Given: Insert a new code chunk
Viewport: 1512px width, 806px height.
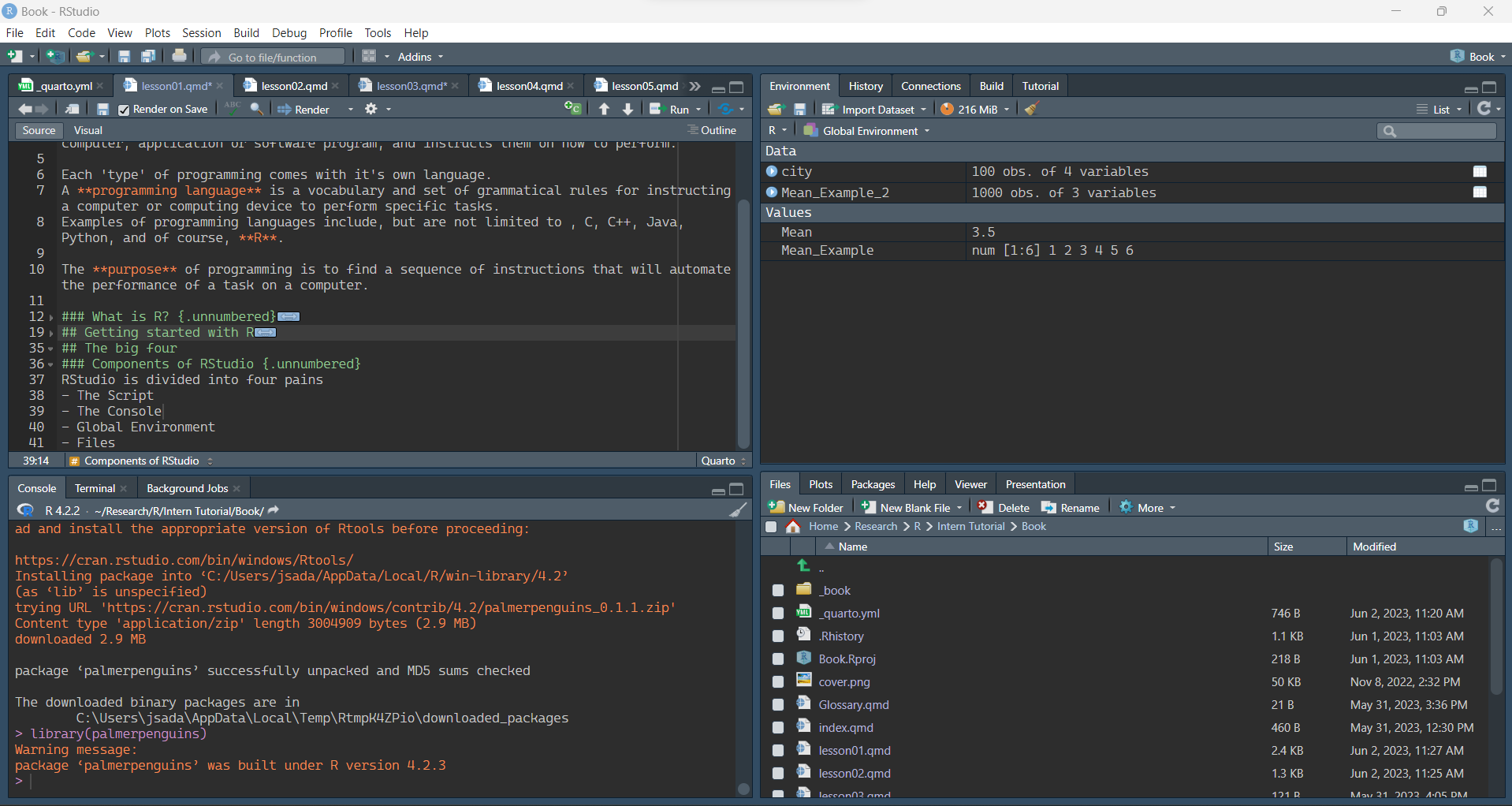Looking at the screenshot, I should point(572,109).
